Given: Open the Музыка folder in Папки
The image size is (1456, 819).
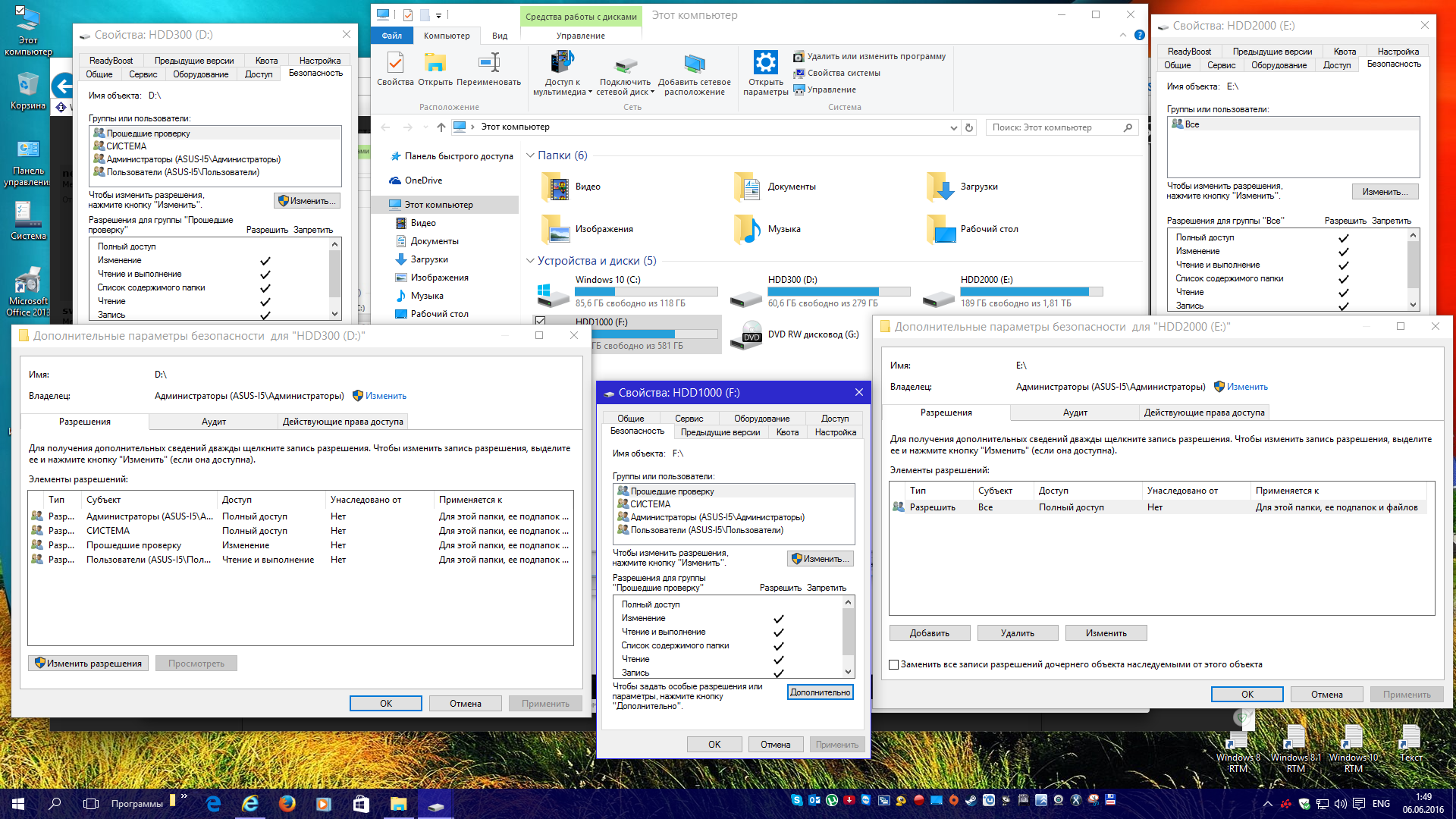Looking at the screenshot, I should (767, 229).
